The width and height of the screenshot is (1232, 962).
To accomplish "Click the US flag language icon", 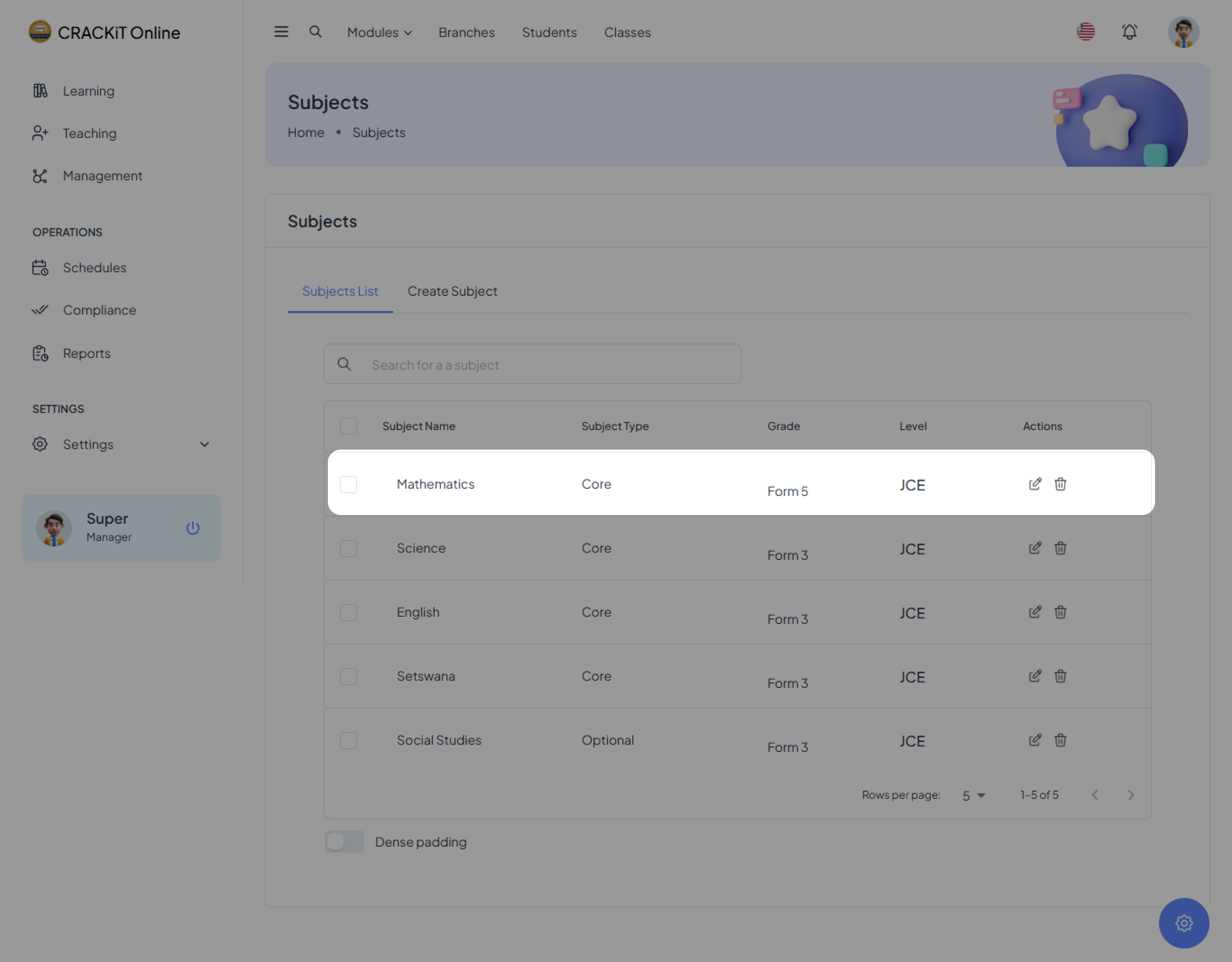I will coord(1085,32).
